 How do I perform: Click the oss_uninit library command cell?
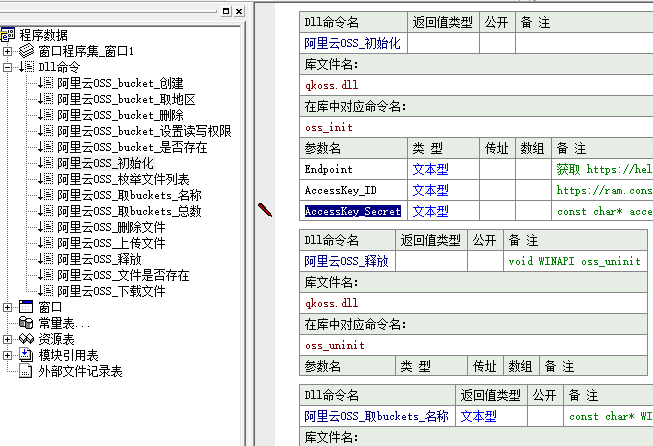tap(473, 345)
